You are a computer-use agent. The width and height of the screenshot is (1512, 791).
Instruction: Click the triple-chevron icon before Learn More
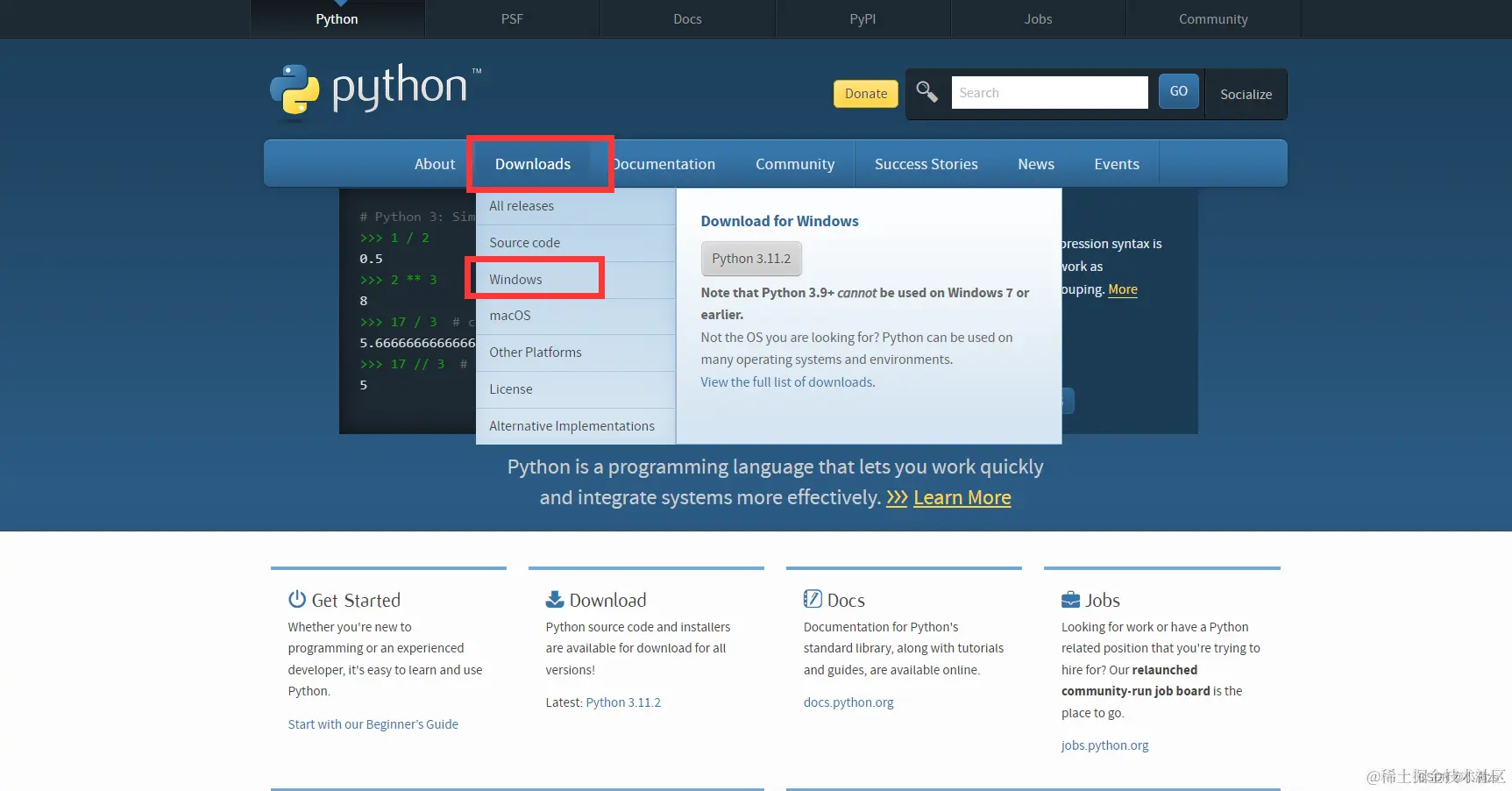897,498
